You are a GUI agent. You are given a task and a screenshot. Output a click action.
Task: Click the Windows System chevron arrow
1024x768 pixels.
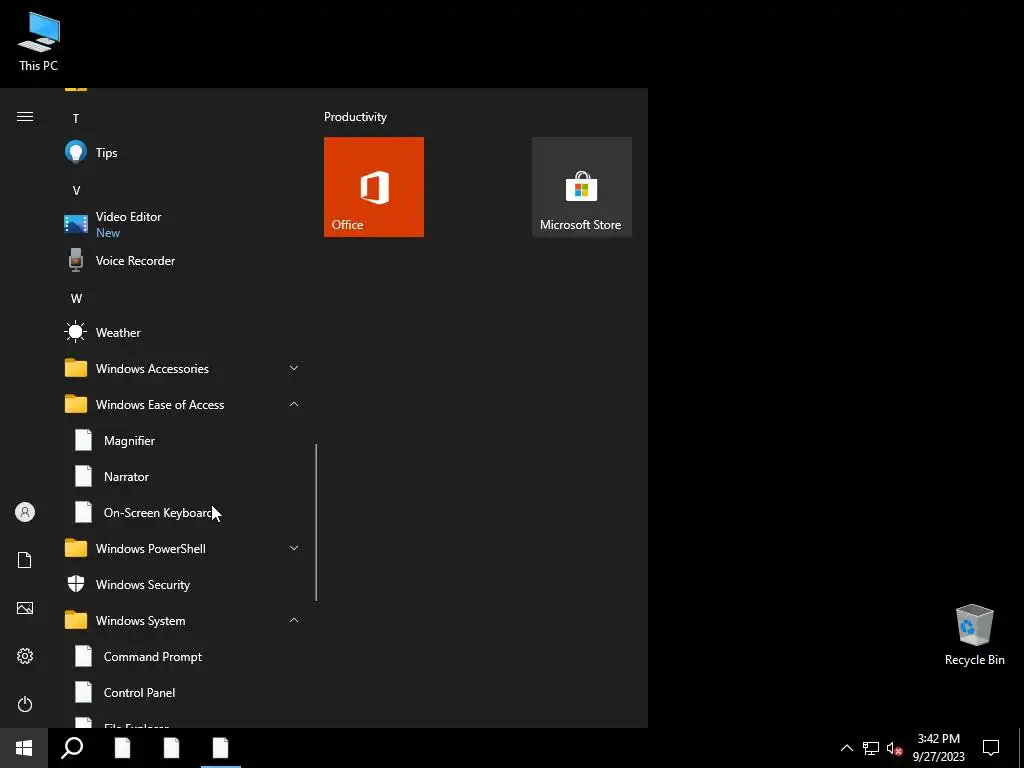click(x=294, y=620)
